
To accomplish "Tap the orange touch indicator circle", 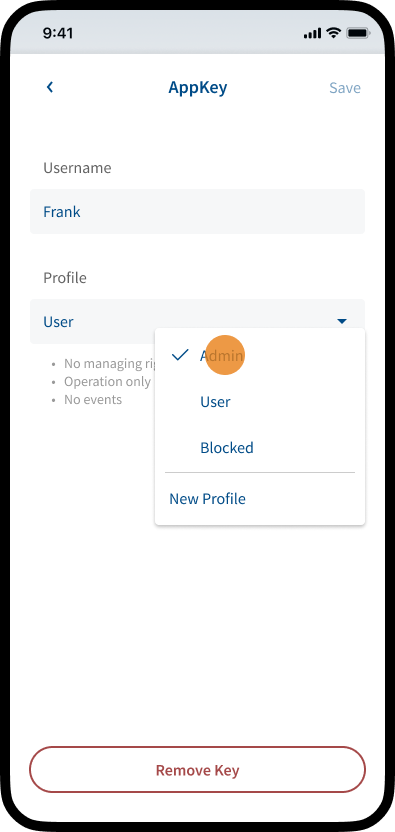I will 225,355.
